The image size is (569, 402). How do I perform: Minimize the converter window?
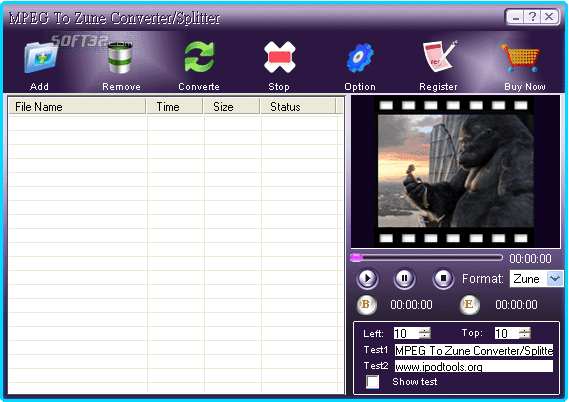(x=516, y=17)
